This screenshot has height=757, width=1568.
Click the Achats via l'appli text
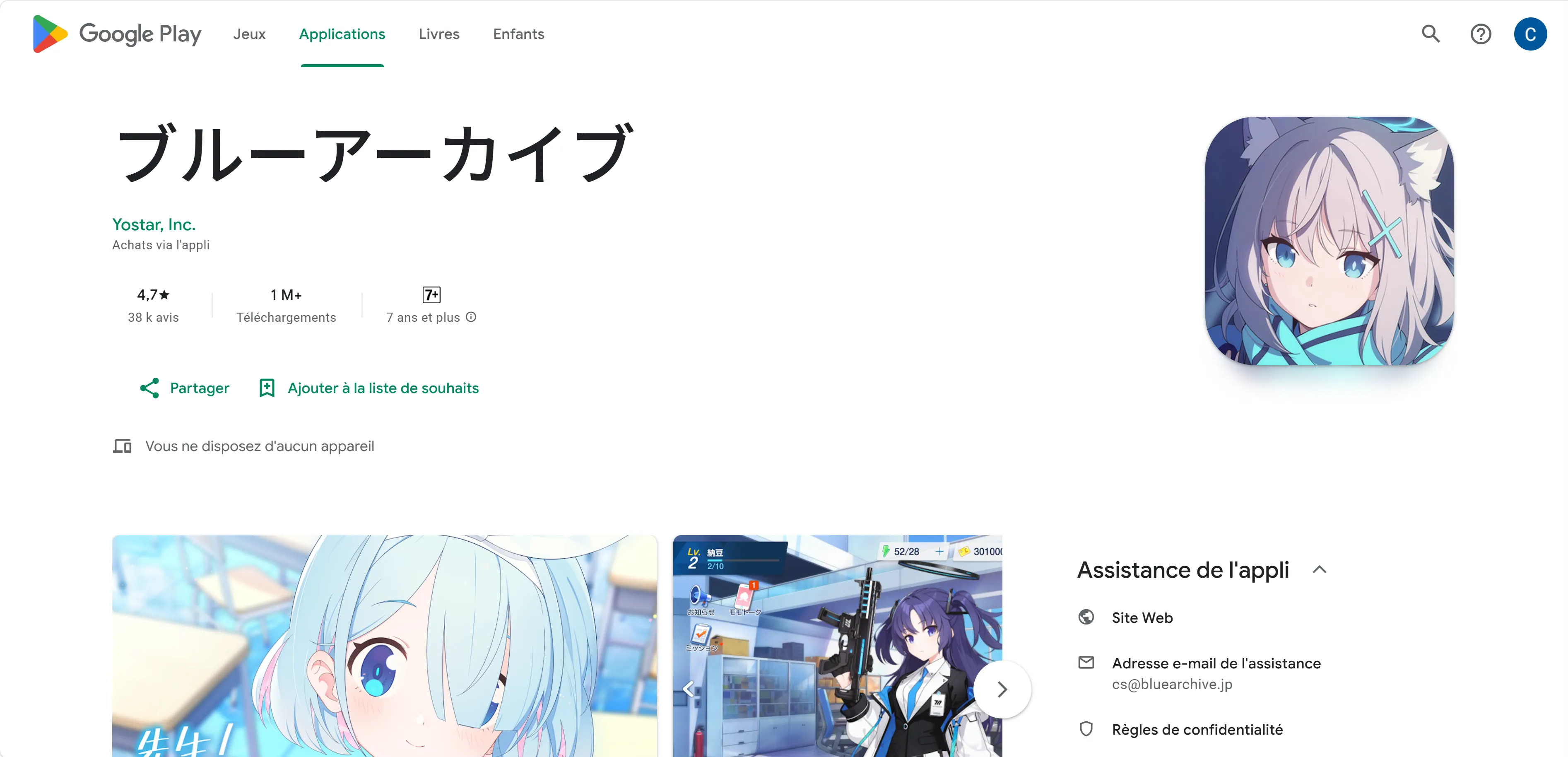(161, 245)
